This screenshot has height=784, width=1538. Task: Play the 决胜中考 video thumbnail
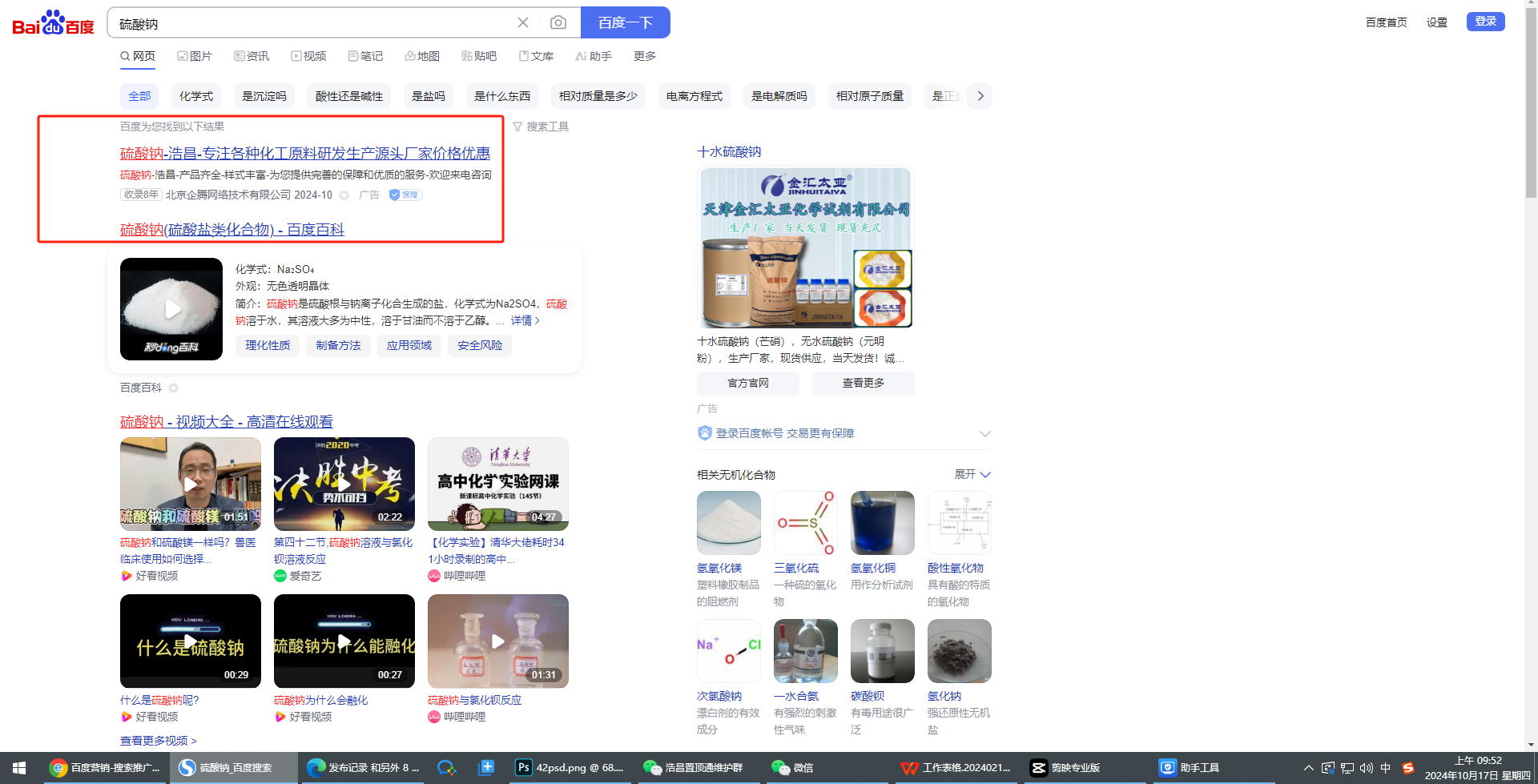(x=344, y=484)
